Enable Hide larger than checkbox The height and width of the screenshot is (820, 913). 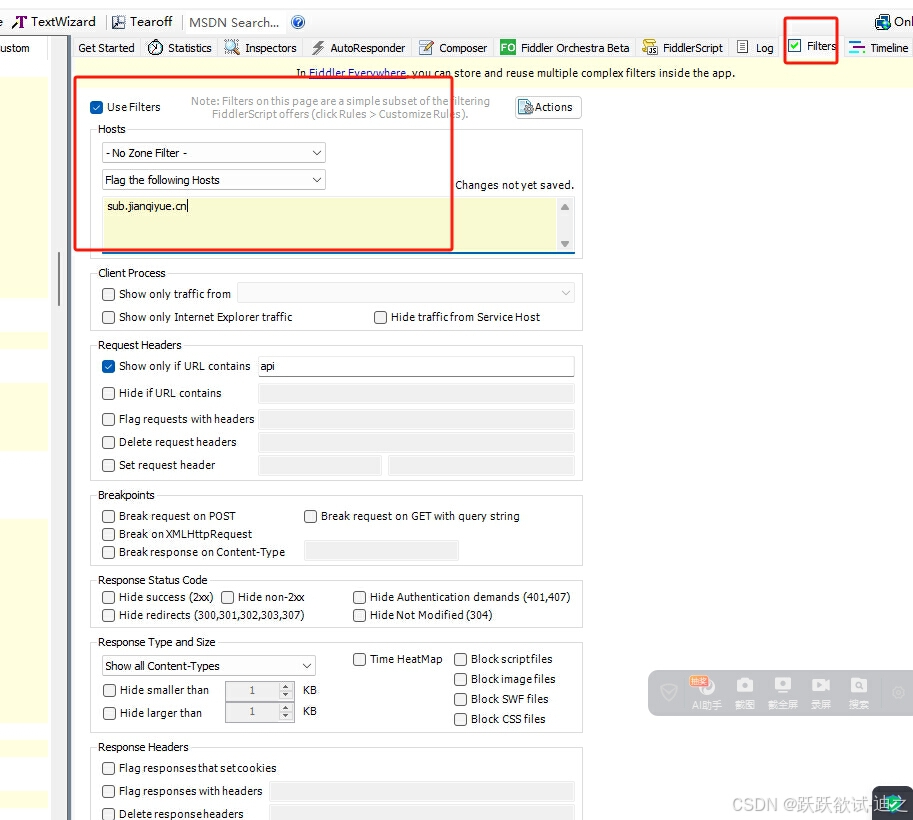(x=109, y=713)
